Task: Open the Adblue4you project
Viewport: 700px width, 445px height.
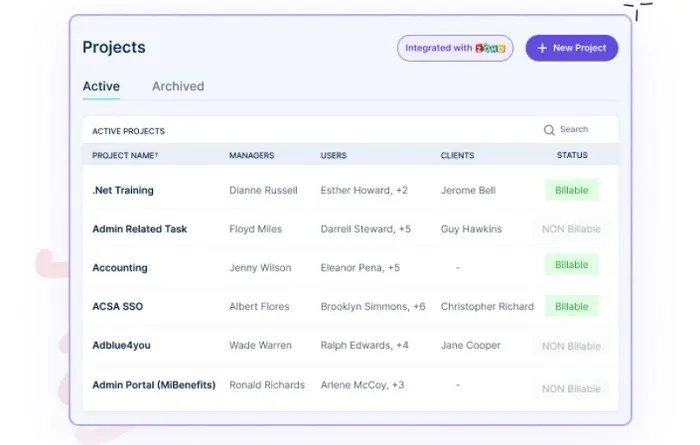Action: pos(121,345)
